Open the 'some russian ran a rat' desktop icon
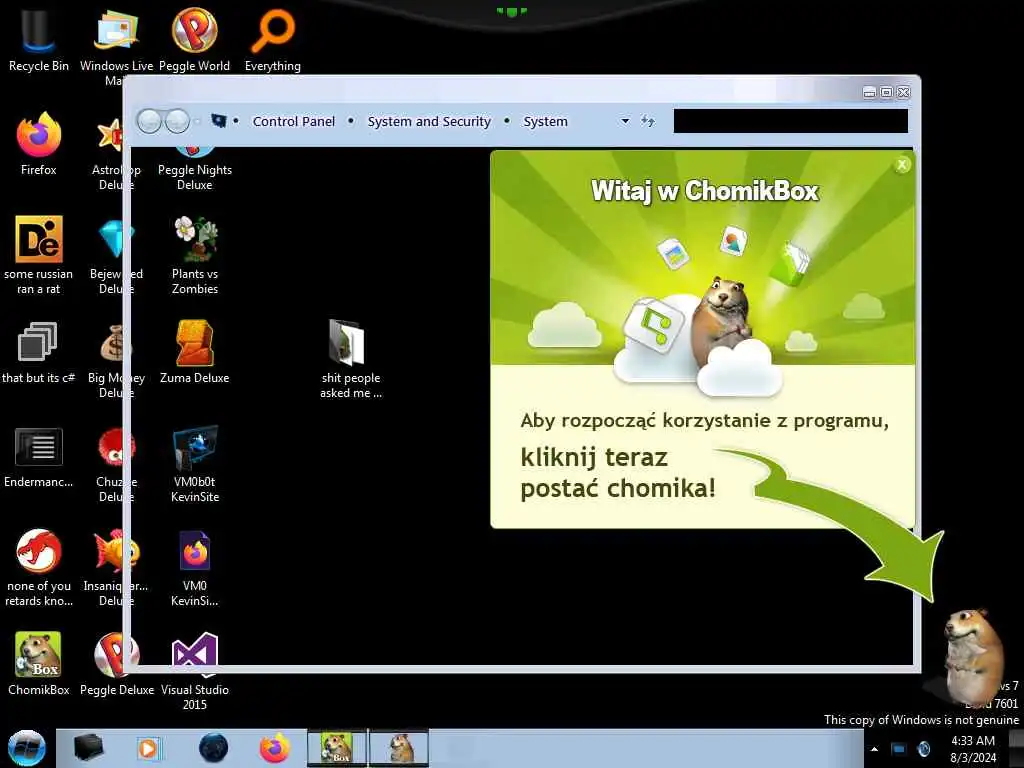This screenshot has height=768, width=1024. (39, 255)
